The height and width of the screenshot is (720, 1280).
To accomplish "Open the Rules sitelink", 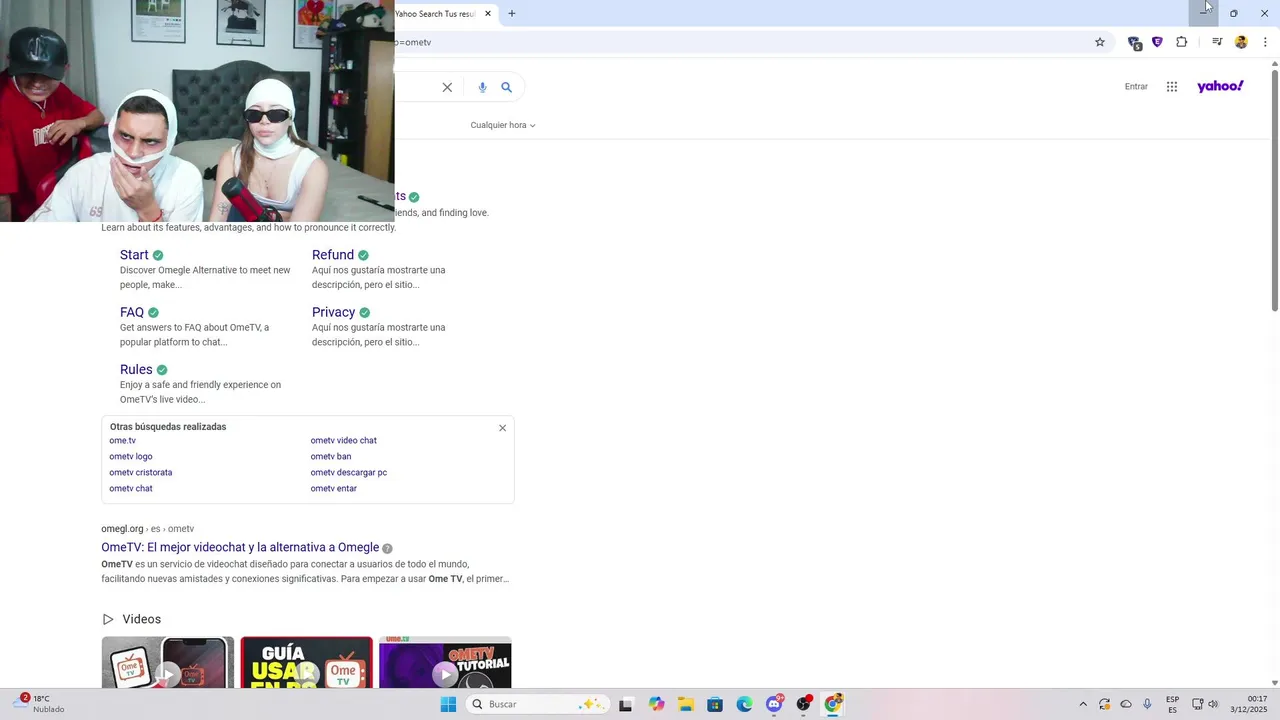I will (136, 370).
